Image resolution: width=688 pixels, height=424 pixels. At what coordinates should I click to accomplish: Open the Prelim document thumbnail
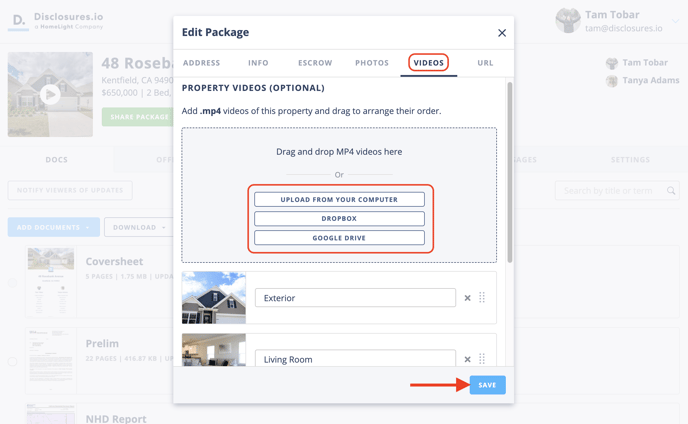coord(51,361)
